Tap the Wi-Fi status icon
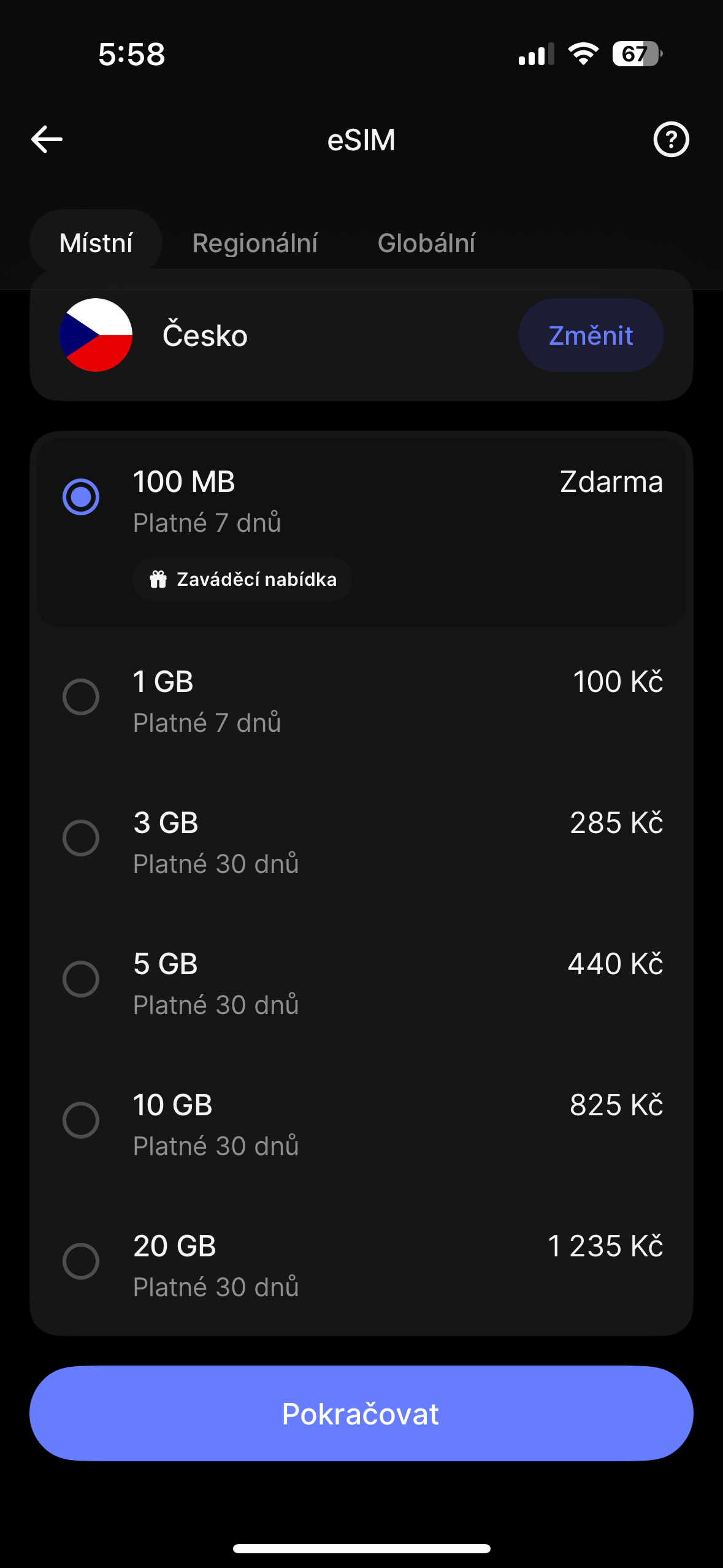 pos(583,54)
